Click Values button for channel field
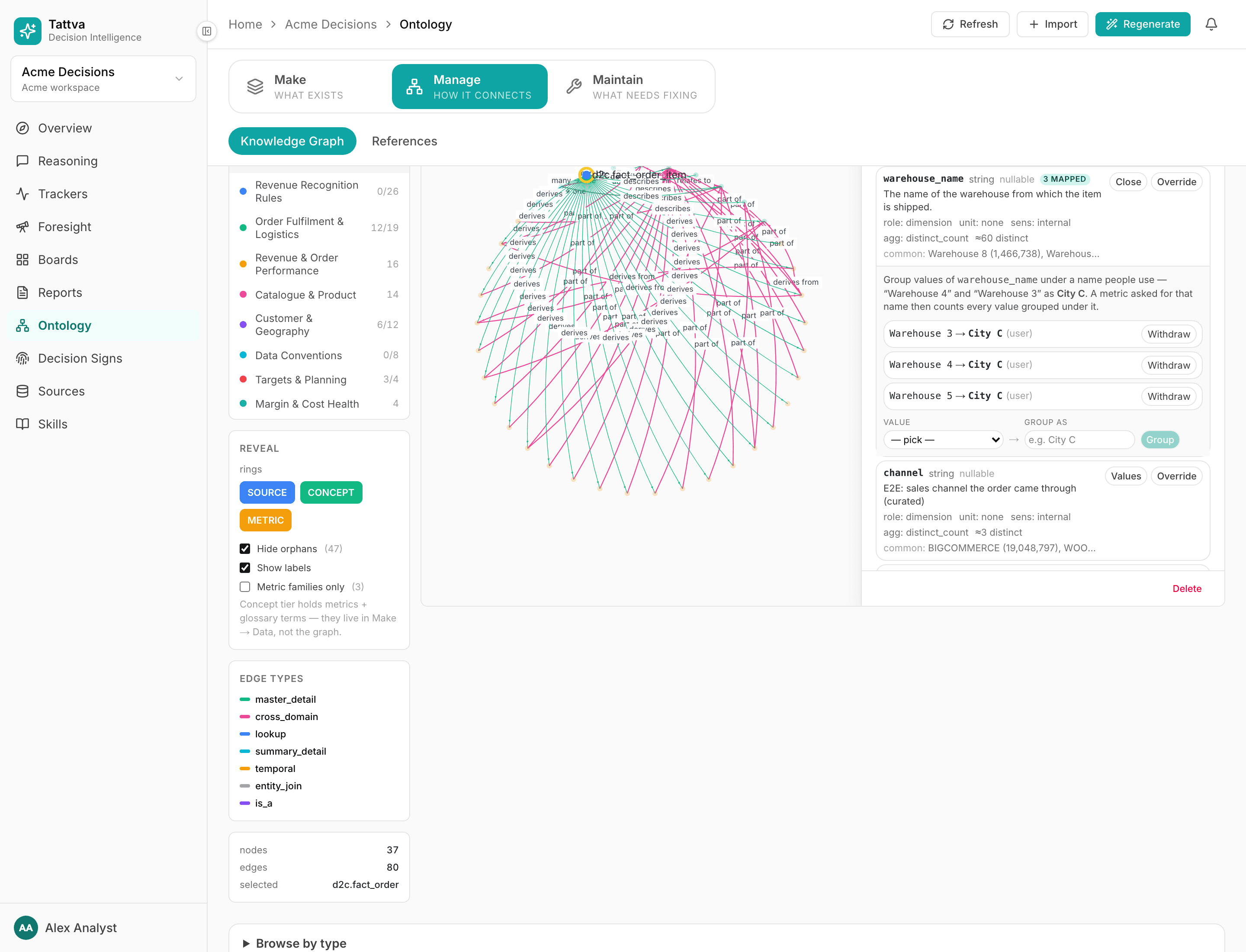Image resolution: width=1246 pixels, height=952 pixels. click(x=1125, y=476)
